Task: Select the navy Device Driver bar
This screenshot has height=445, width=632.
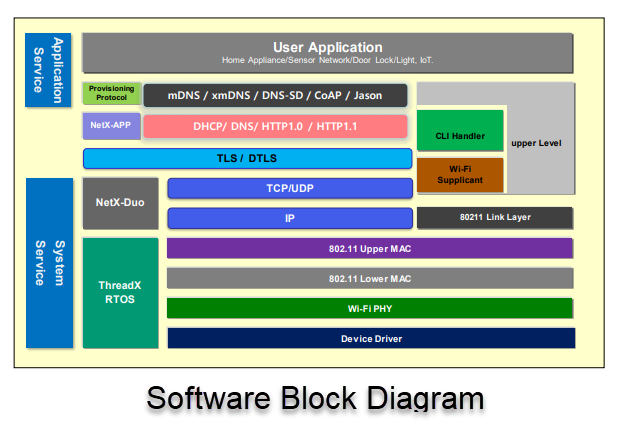Action: click(x=370, y=338)
